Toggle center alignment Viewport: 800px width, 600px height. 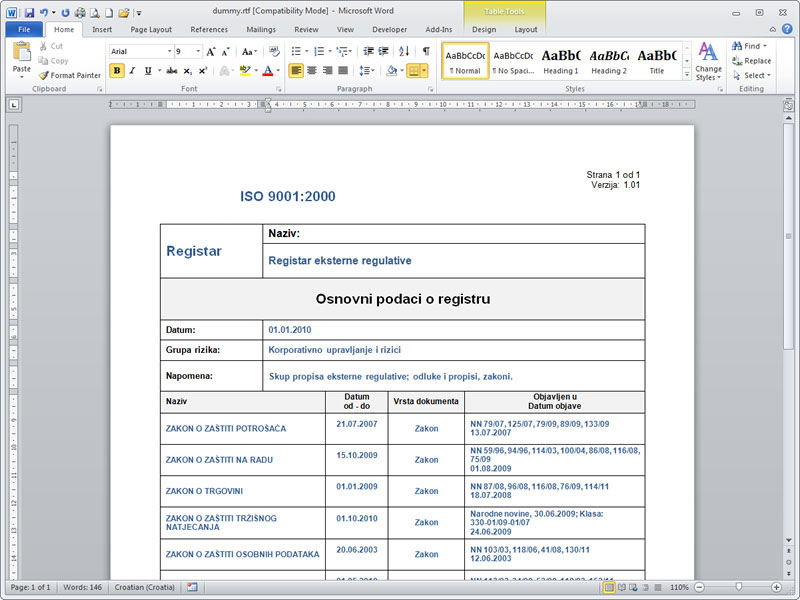[x=312, y=70]
